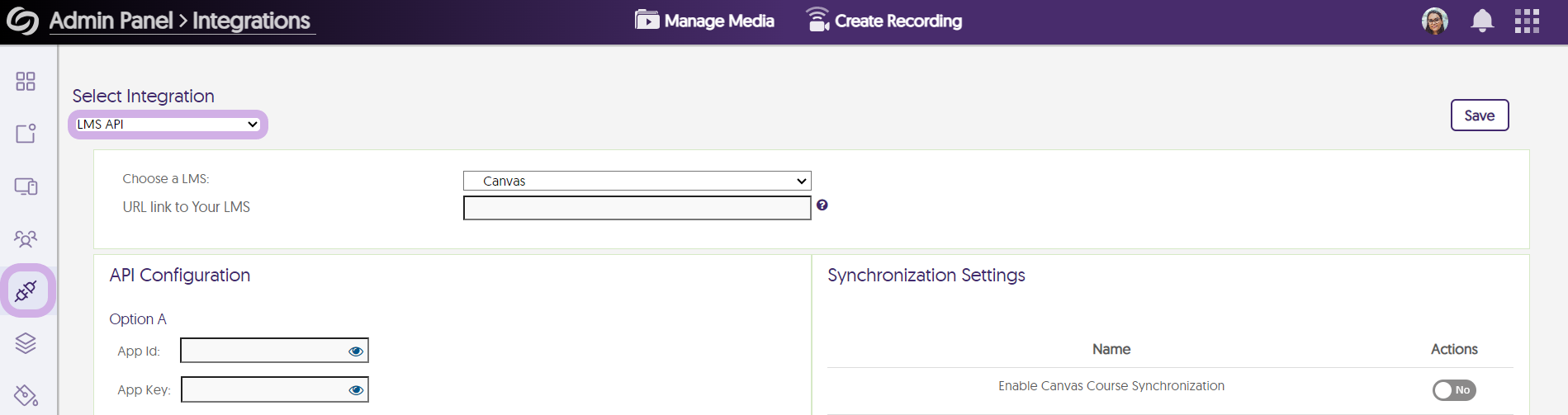Open the dashboard grid icon in sidebar
This screenshot has width=1568, height=415.
pos(26,81)
